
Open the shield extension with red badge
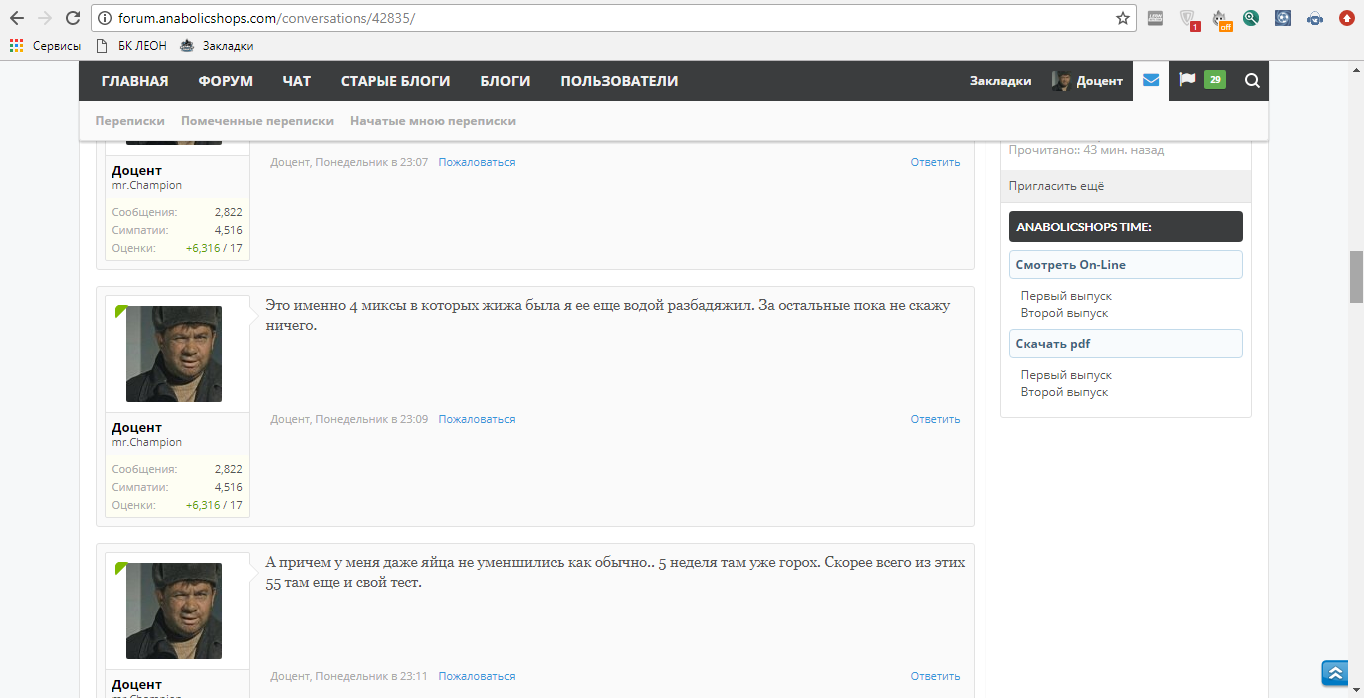click(x=1188, y=19)
